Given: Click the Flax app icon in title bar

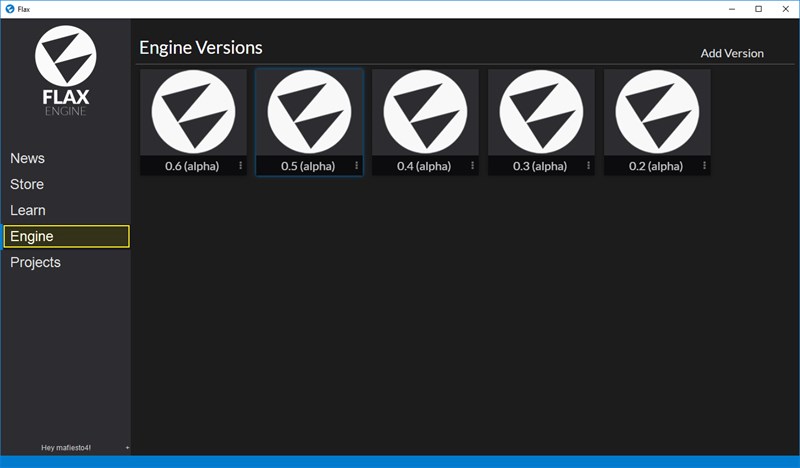Looking at the screenshot, I should click(10, 9).
